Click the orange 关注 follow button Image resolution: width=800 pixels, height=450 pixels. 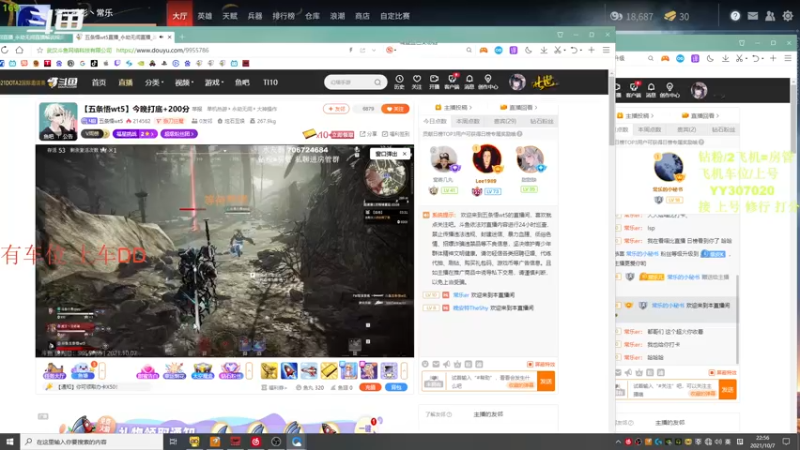(395, 109)
